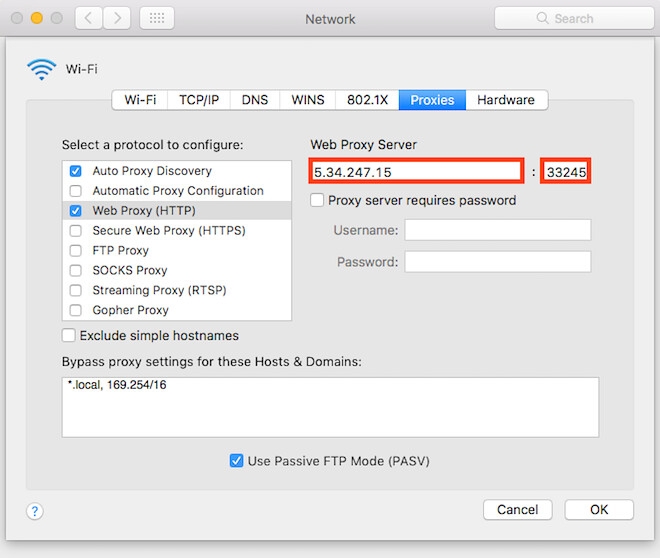This screenshot has height=558, width=660.
Task: Switch to the TCP/IP tab
Action: (199, 100)
